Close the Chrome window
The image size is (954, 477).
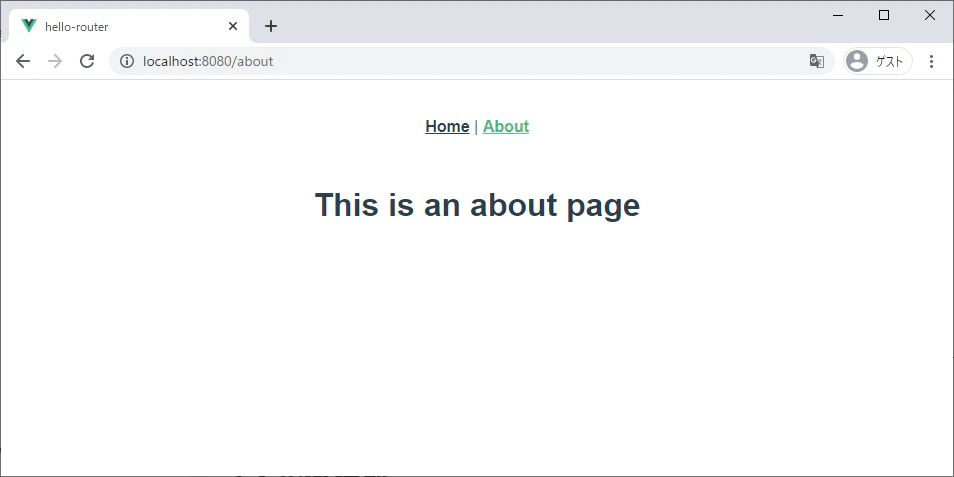(x=930, y=15)
